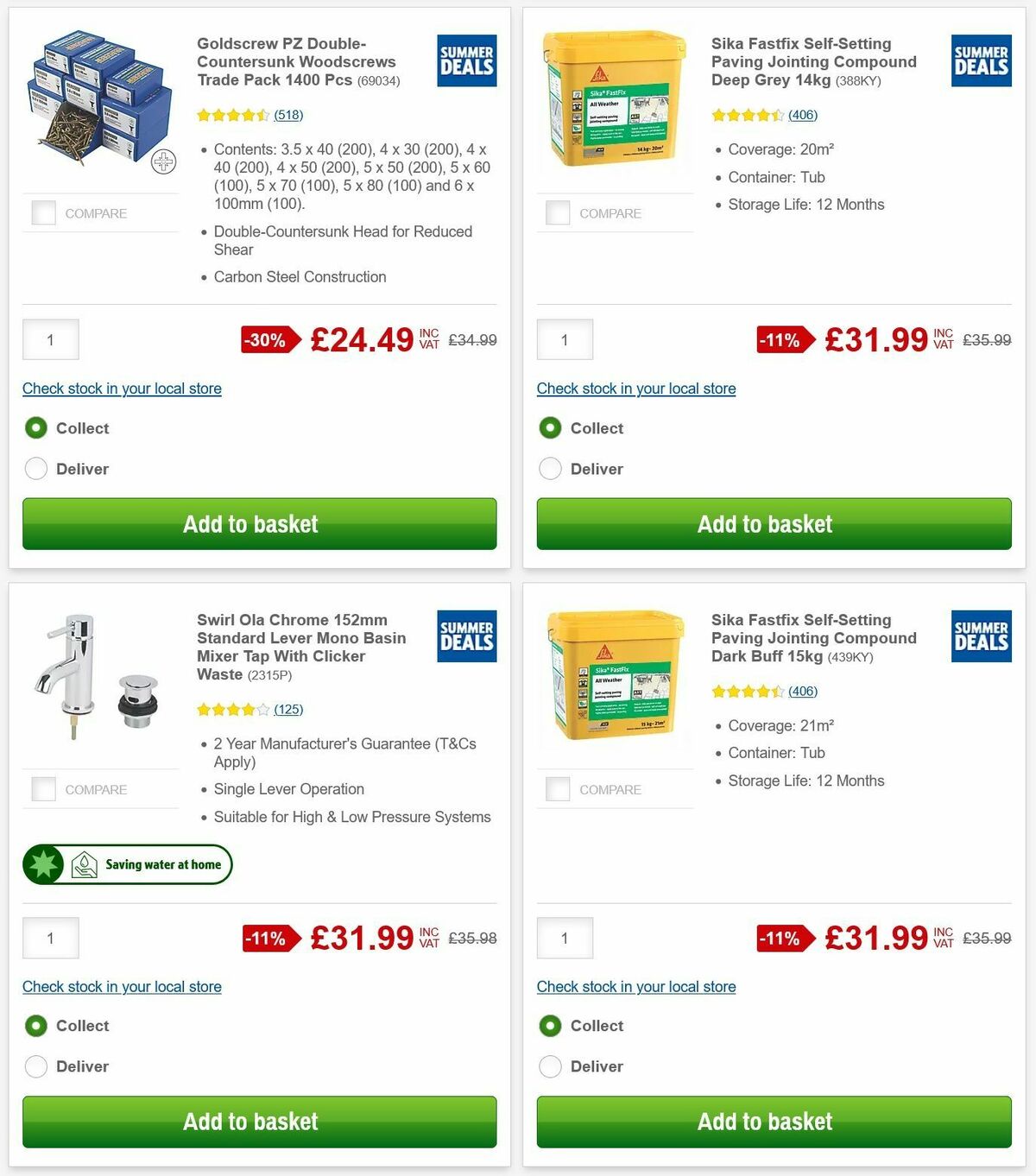This screenshot has width=1036, height=1176.
Task: Select Deliver for the Sika Deep Grey compound
Action: pyautogui.click(x=550, y=469)
